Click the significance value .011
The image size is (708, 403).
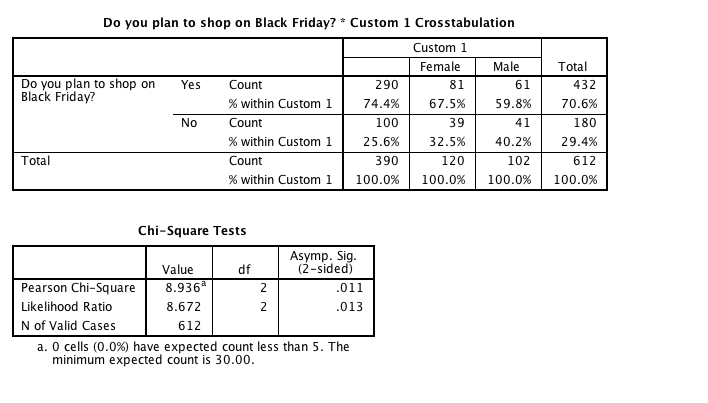tap(349, 288)
